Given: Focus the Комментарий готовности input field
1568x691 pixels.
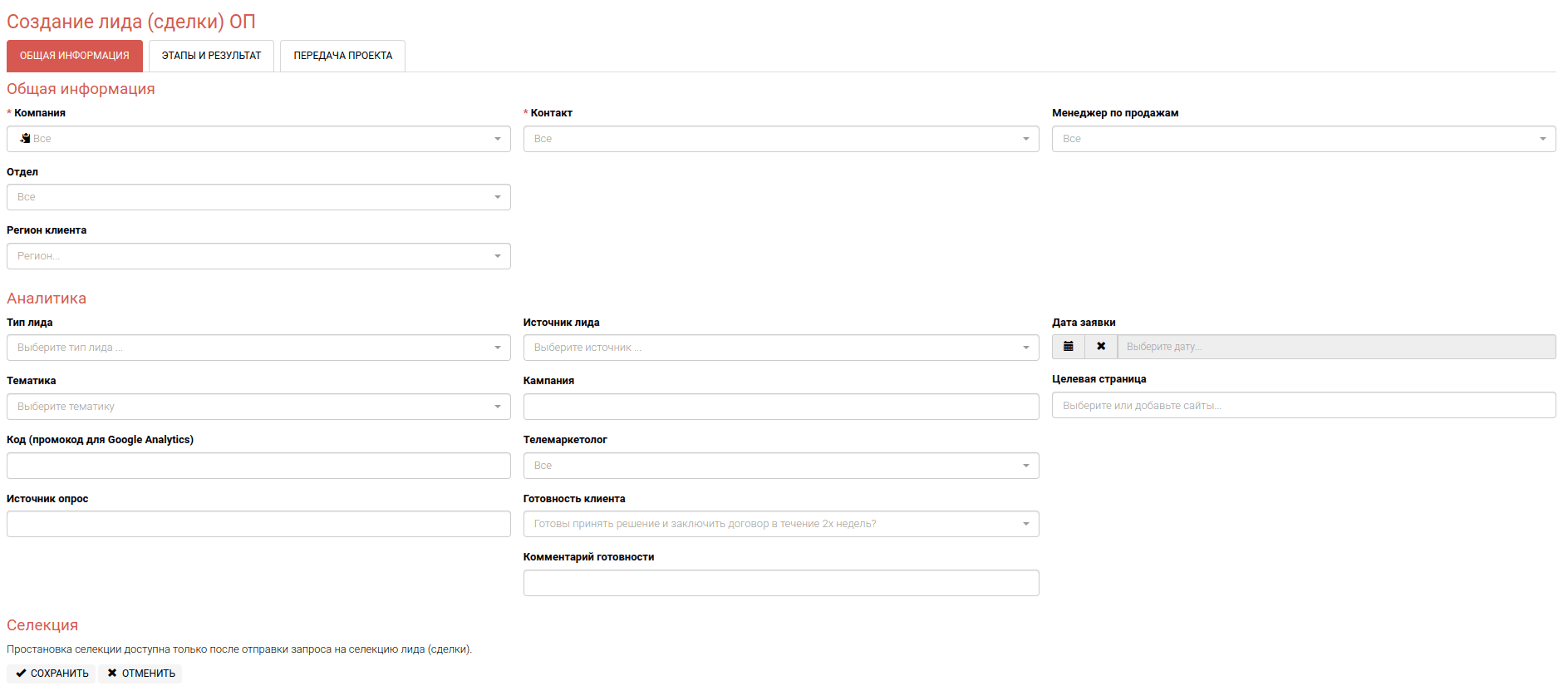Looking at the screenshot, I should coord(780,583).
